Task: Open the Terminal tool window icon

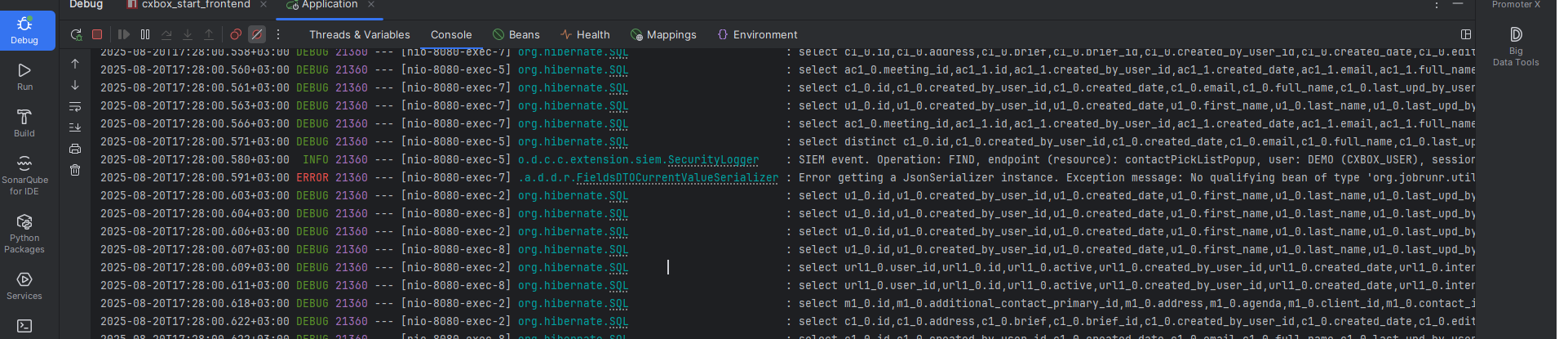Action: point(24,326)
